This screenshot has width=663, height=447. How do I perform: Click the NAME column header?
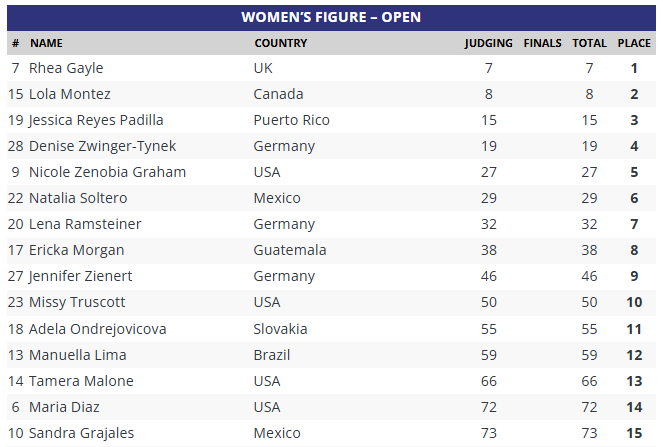(x=46, y=43)
